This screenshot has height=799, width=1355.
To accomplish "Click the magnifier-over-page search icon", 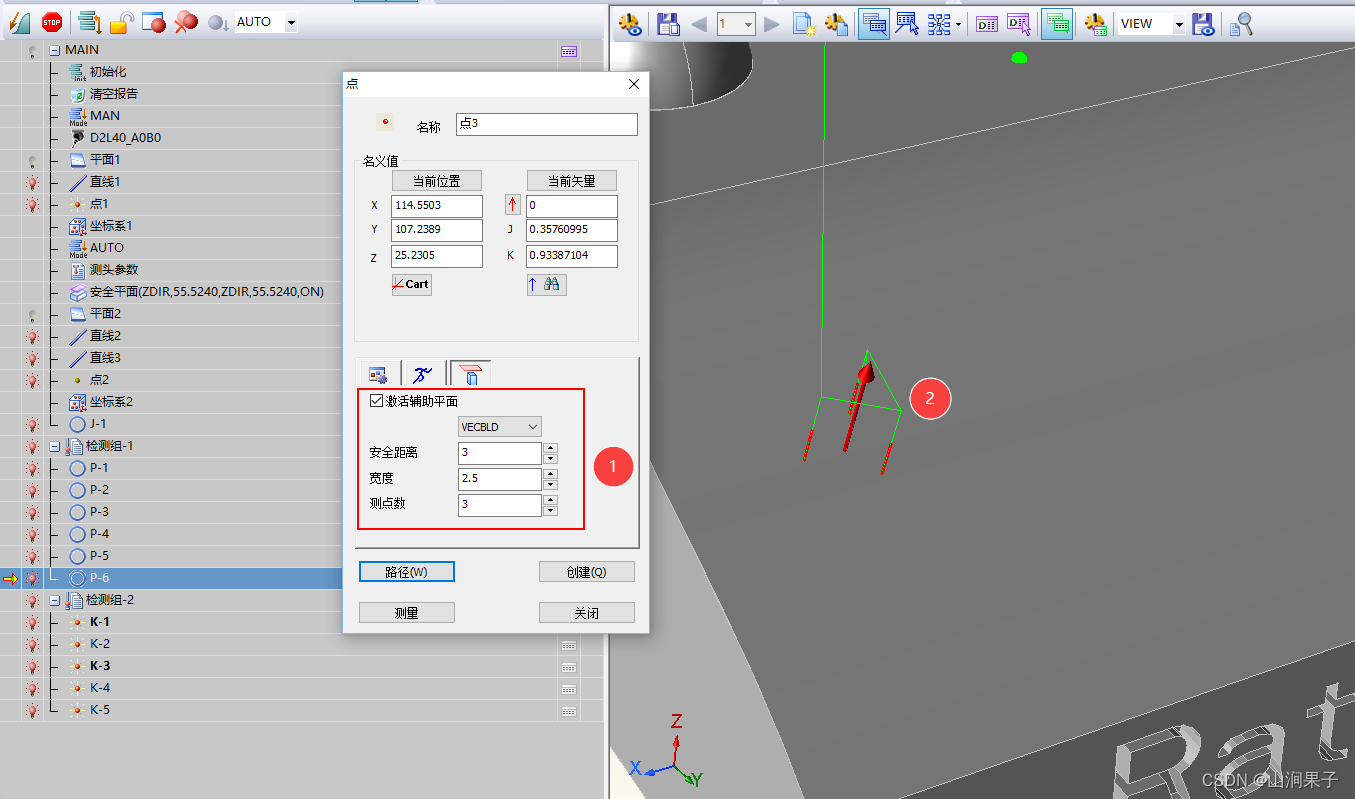I will pyautogui.click(x=1241, y=24).
